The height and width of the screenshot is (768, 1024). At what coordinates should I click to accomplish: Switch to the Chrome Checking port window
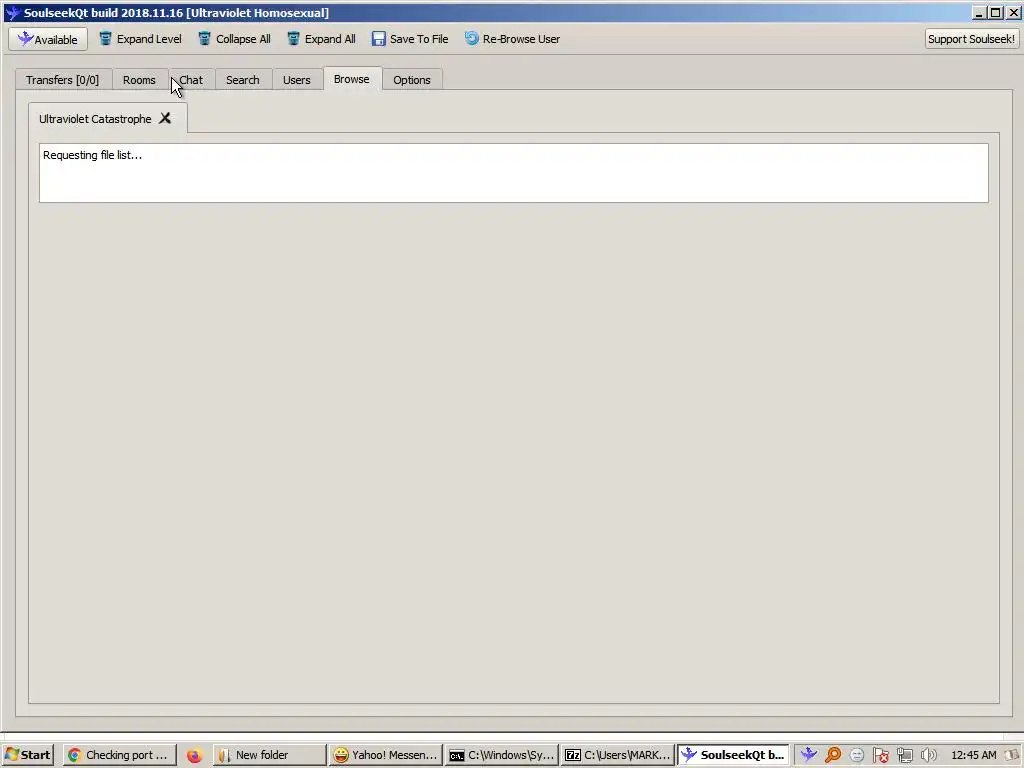click(x=118, y=755)
